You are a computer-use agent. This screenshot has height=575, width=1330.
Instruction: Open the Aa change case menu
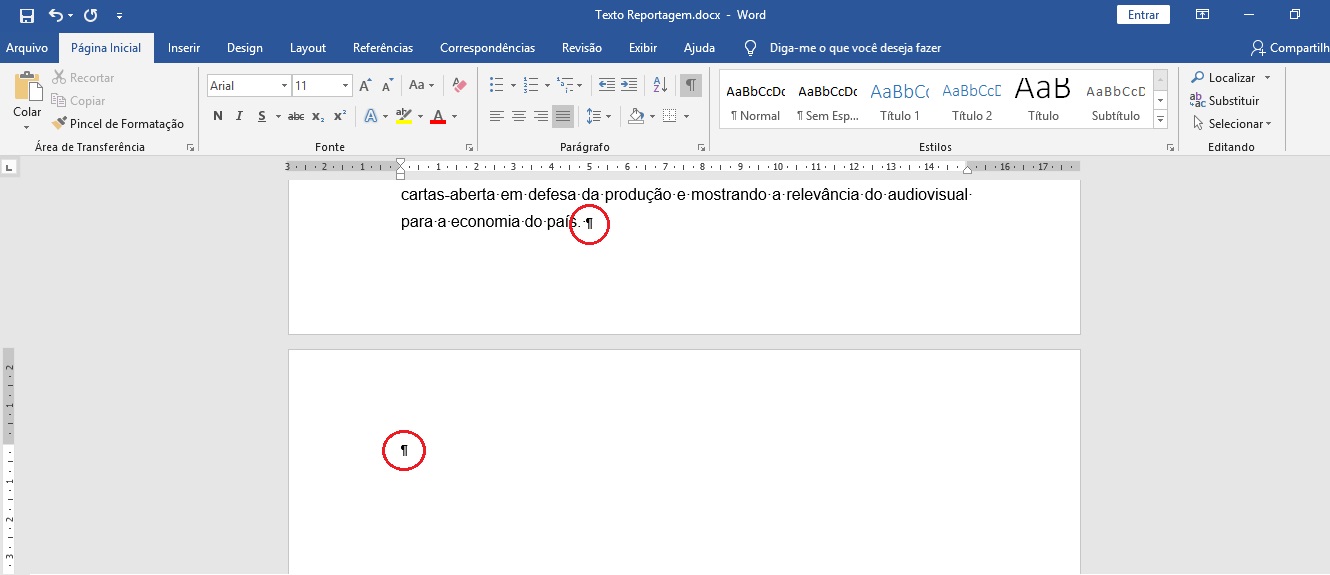421,86
